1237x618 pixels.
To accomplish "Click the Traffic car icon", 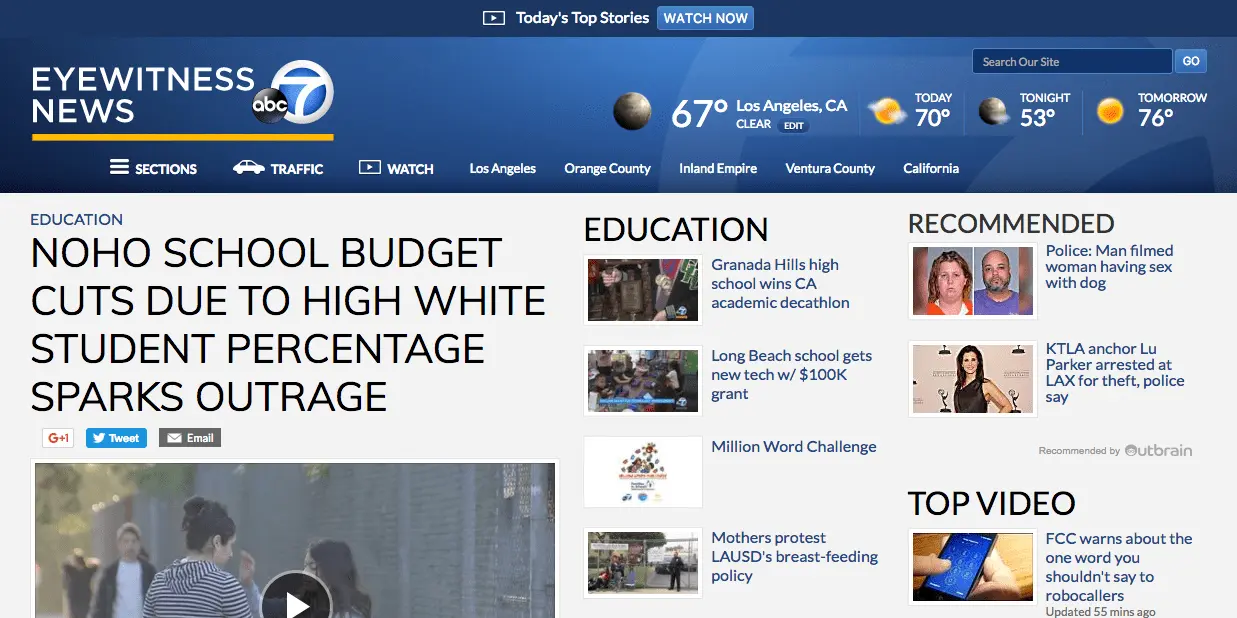I will 248,167.
